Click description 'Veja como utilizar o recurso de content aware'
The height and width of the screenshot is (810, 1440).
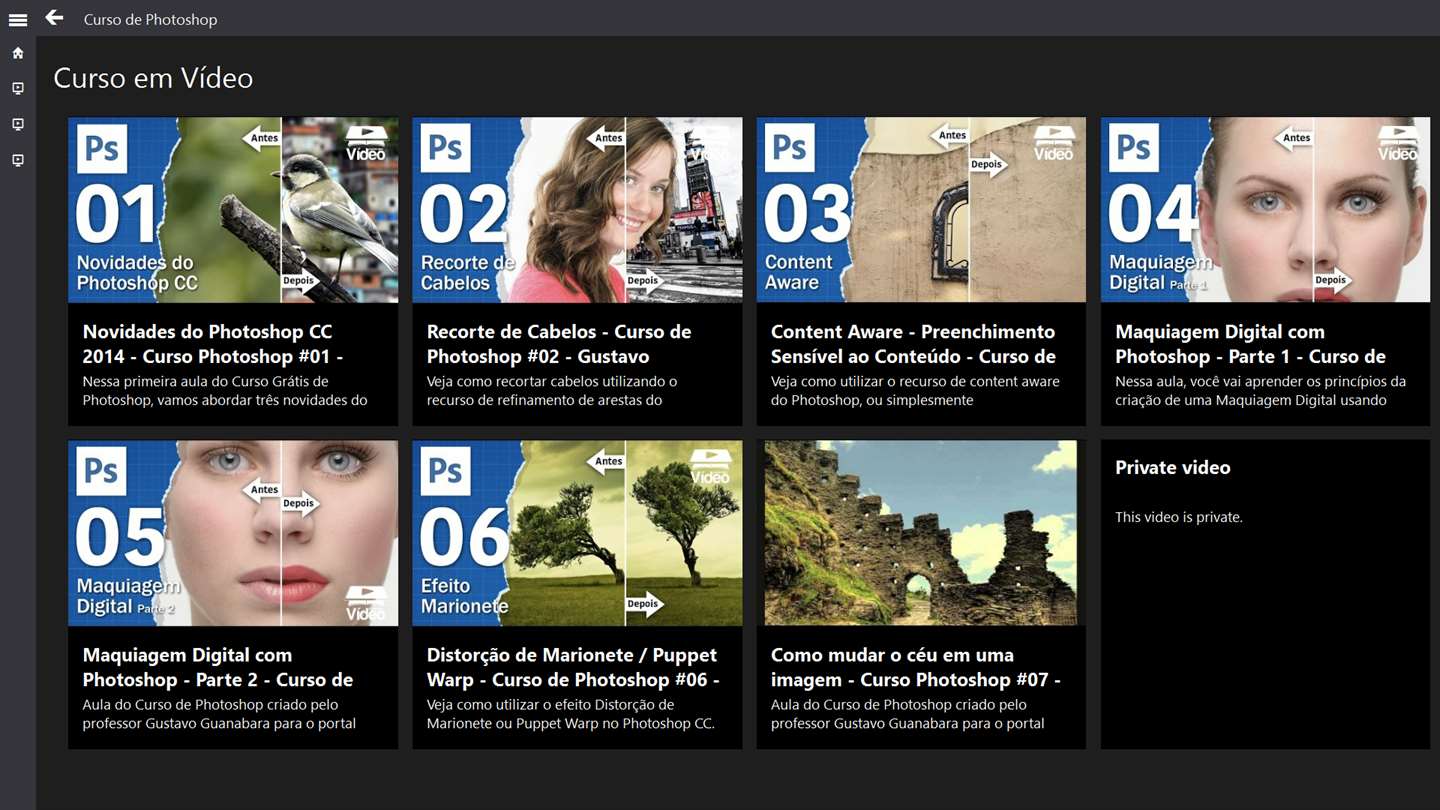(915, 390)
